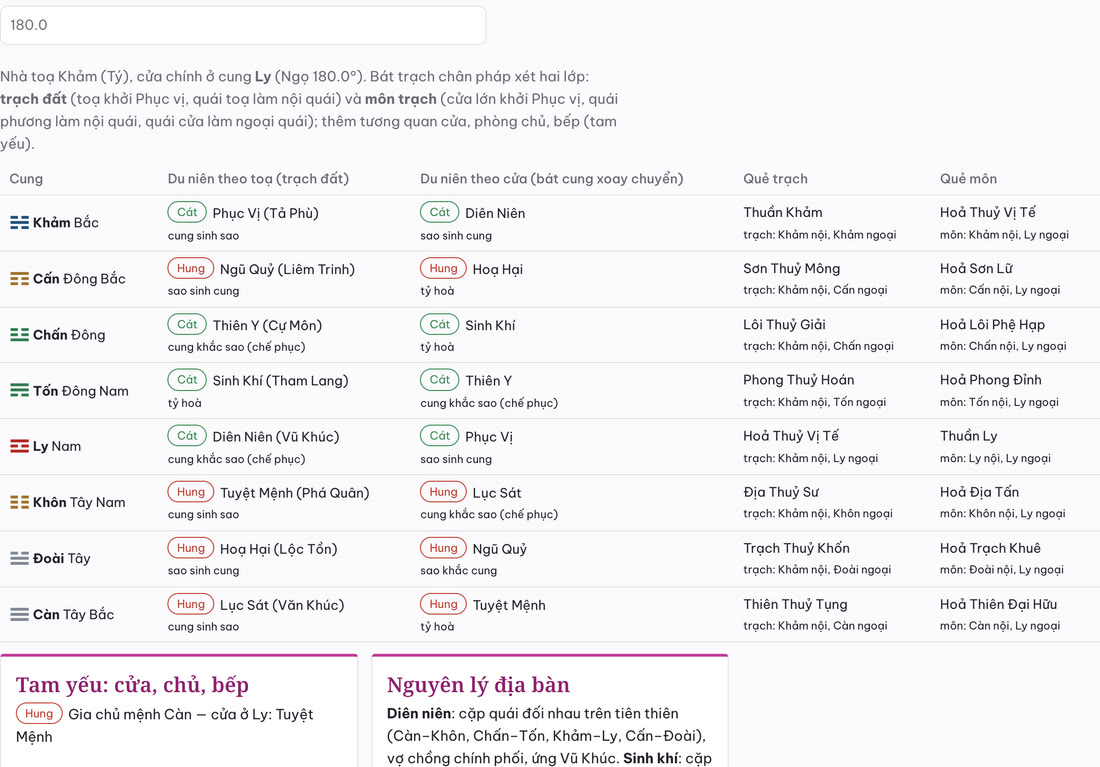
Task: Click the Hung badge beside Ngũ Quỷ (Liêm Trinh)
Action: tap(190, 268)
